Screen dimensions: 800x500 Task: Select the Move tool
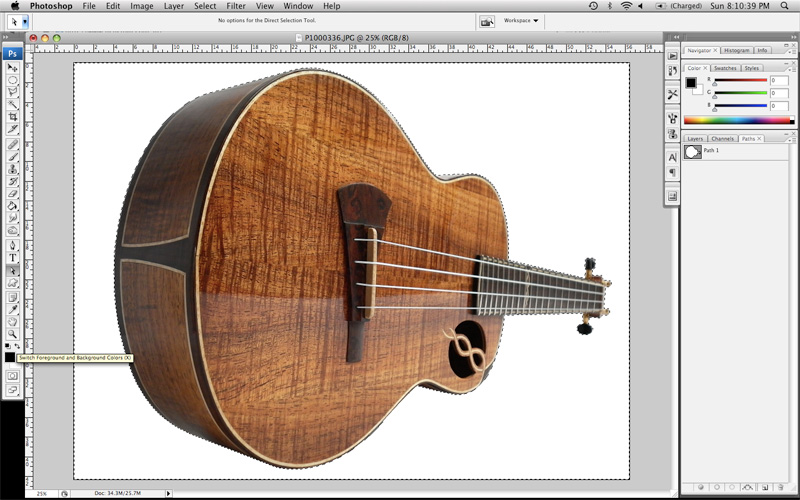[12, 68]
